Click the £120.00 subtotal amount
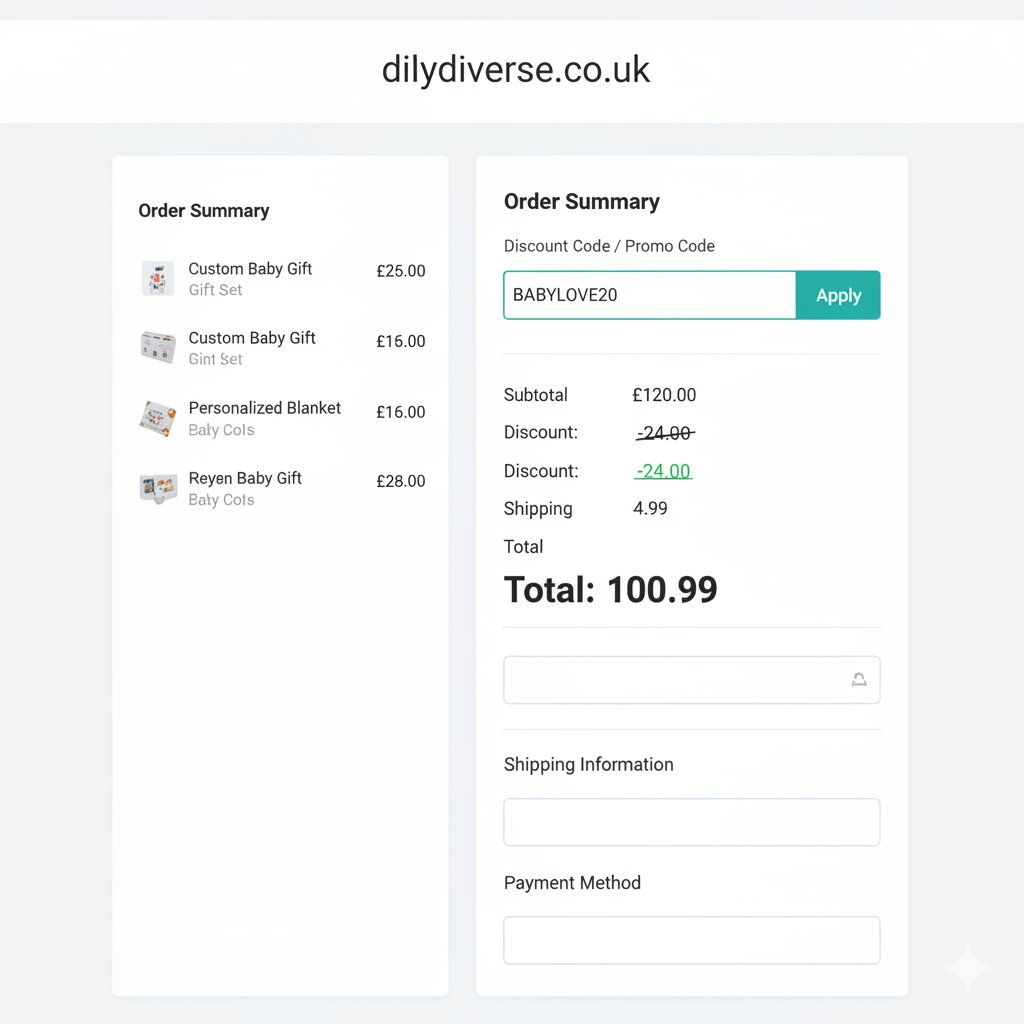The width and height of the screenshot is (1024, 1024). pyautogui.click(x=664, y=395)
